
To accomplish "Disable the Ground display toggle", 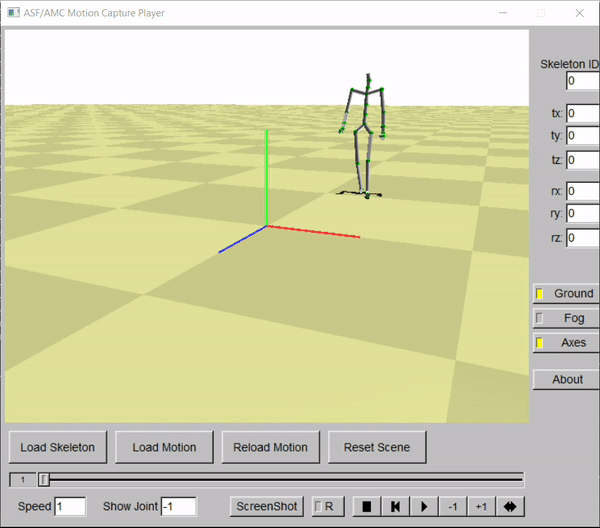I will 566,293.
